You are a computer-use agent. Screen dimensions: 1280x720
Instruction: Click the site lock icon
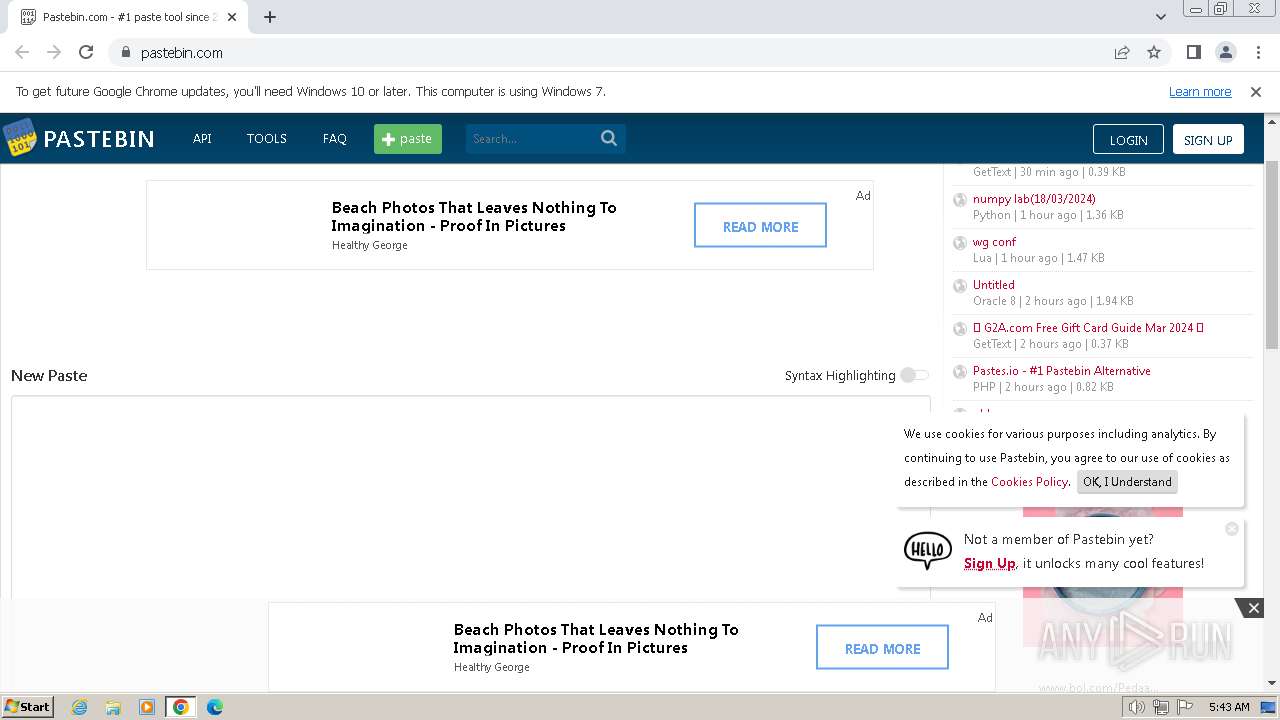tap(125, 52)
